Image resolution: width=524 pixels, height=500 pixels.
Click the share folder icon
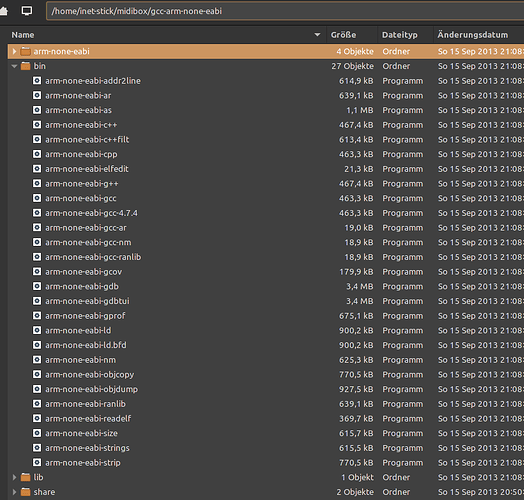25,492
